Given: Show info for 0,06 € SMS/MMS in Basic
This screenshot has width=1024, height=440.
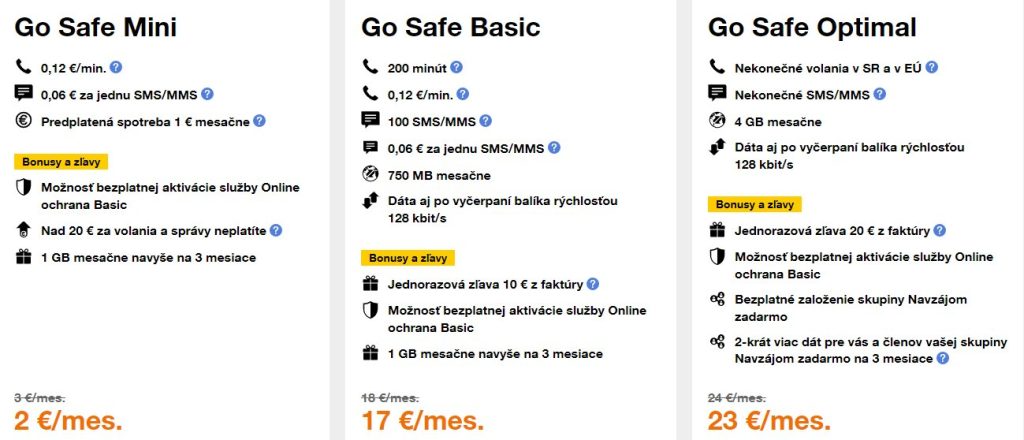Looking at the screenshot, I should (554, 147).
